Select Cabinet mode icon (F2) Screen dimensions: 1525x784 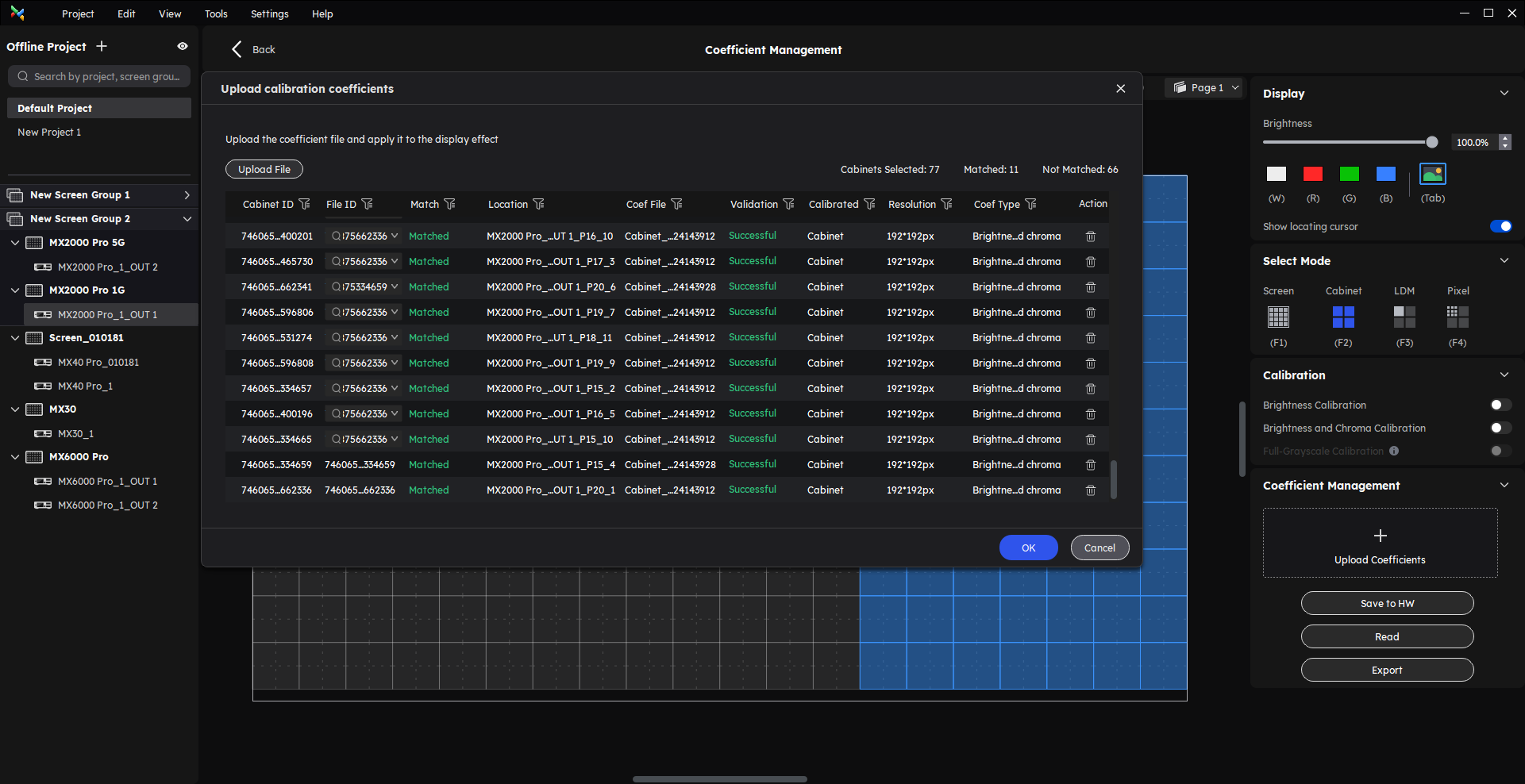click(x=1342, y=317)
